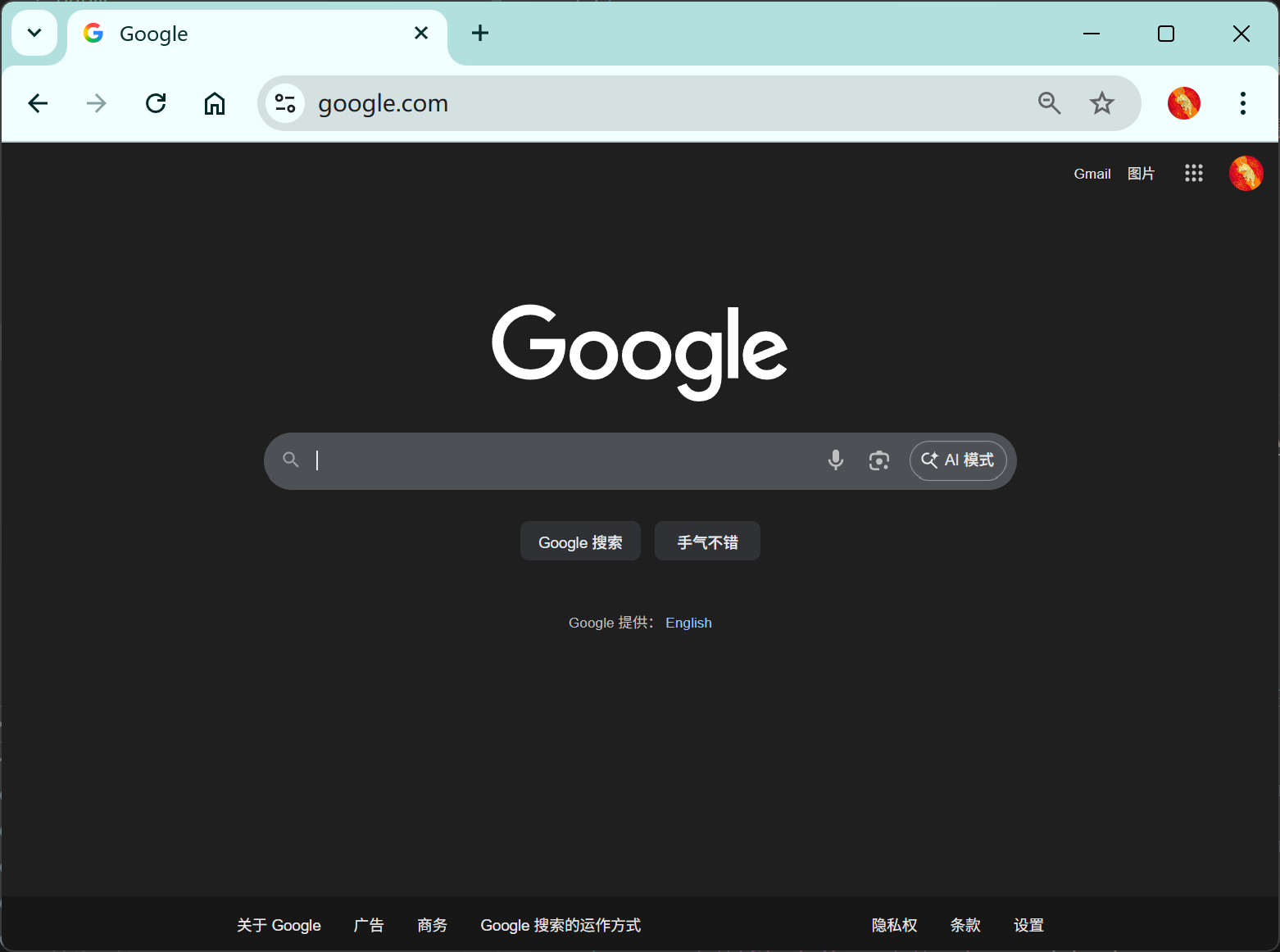The image size is (1280, 952).
Task: Activate voice search with the microphone icon
Action: [x=835, y=460]
